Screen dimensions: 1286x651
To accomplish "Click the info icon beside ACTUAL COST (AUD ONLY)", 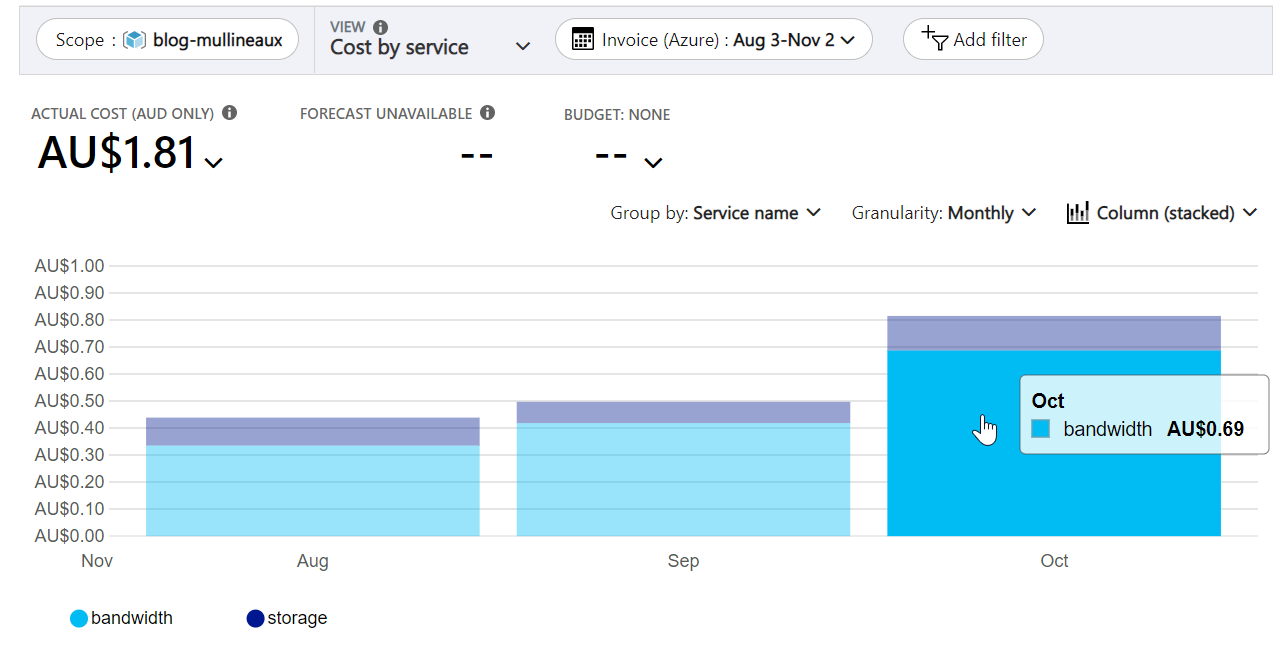I will (230, 113).
